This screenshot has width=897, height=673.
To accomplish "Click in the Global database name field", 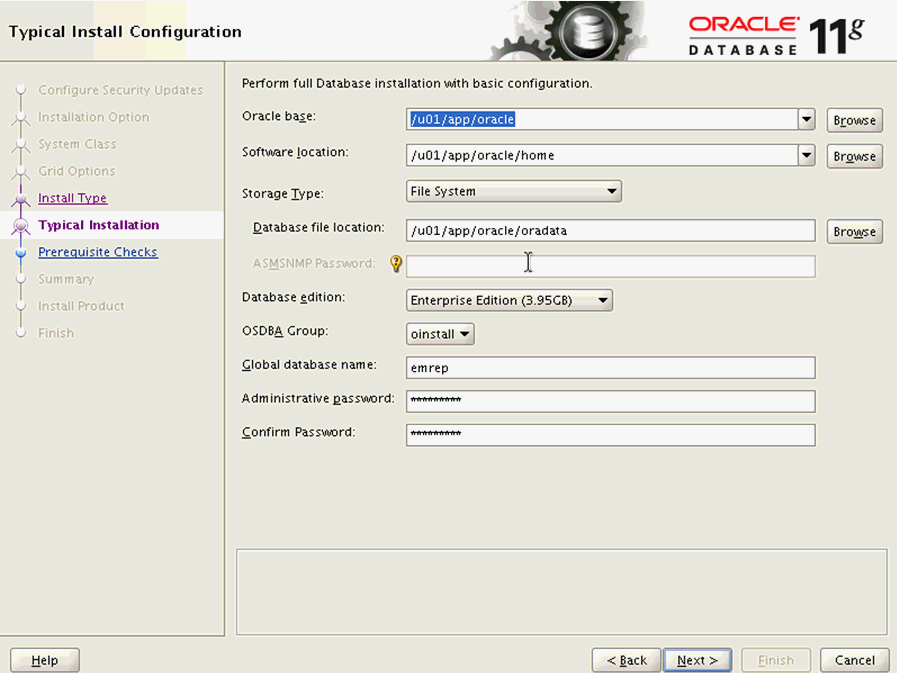I will (610, 367).
